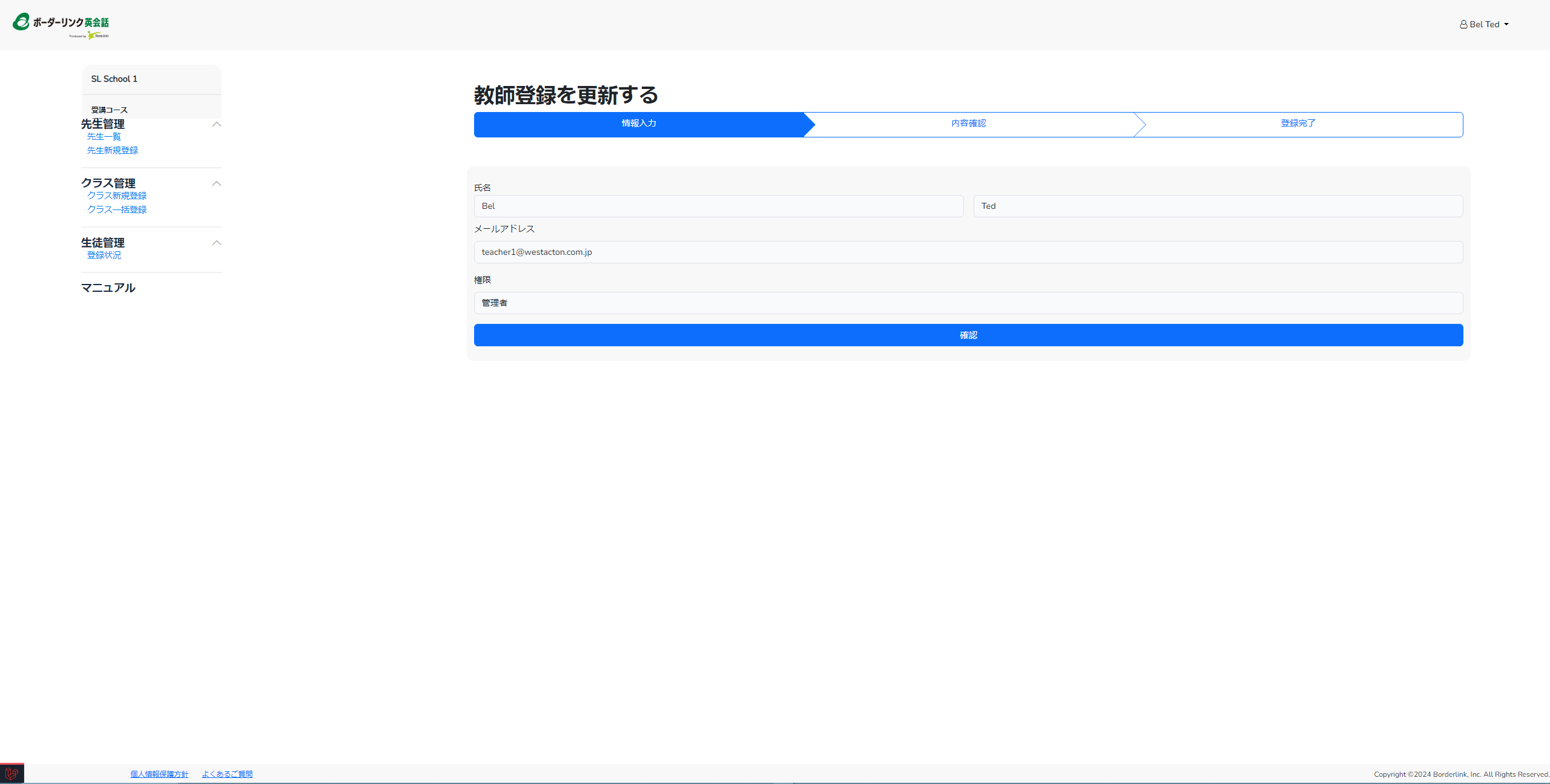Image resolution: width=1550 pixels, height=784 pixels.
Task: Go to 先生新規登録 page
Action: (113, 151)
